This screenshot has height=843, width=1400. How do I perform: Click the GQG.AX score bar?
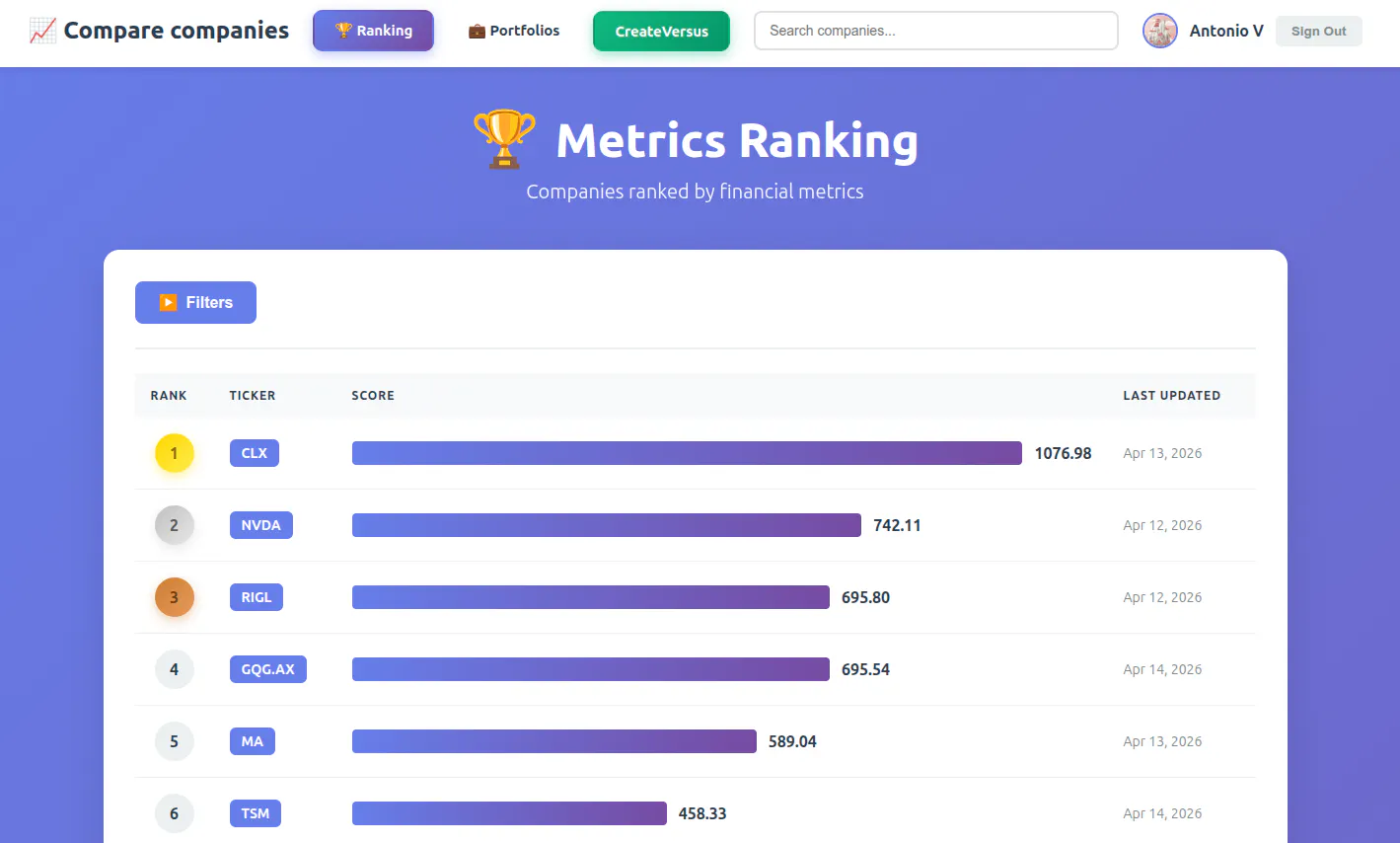591,669
